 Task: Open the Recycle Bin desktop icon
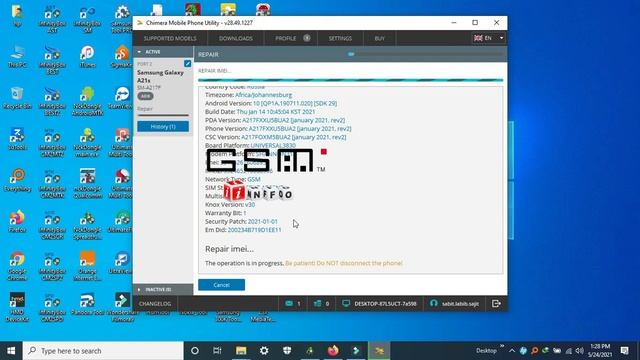(x=17, y=99)
